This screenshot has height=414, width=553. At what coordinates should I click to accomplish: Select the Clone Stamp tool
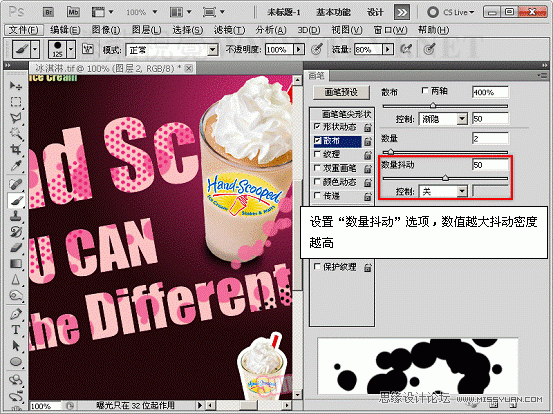pos(16,216)
